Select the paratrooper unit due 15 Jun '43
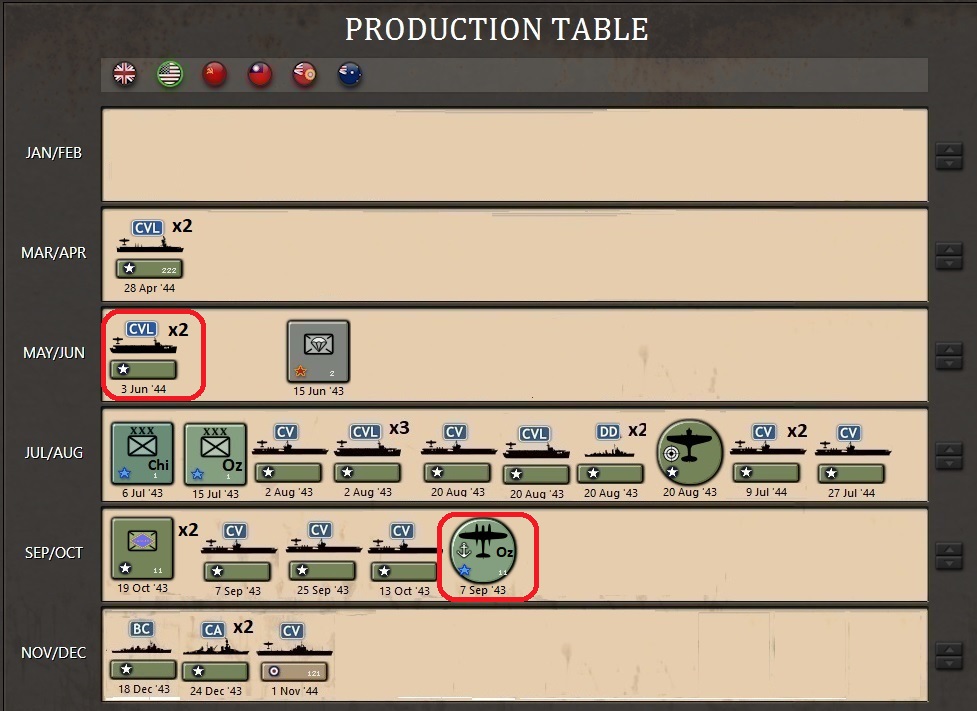Viewport: 977px width, 711px height. tap(318, 351)
